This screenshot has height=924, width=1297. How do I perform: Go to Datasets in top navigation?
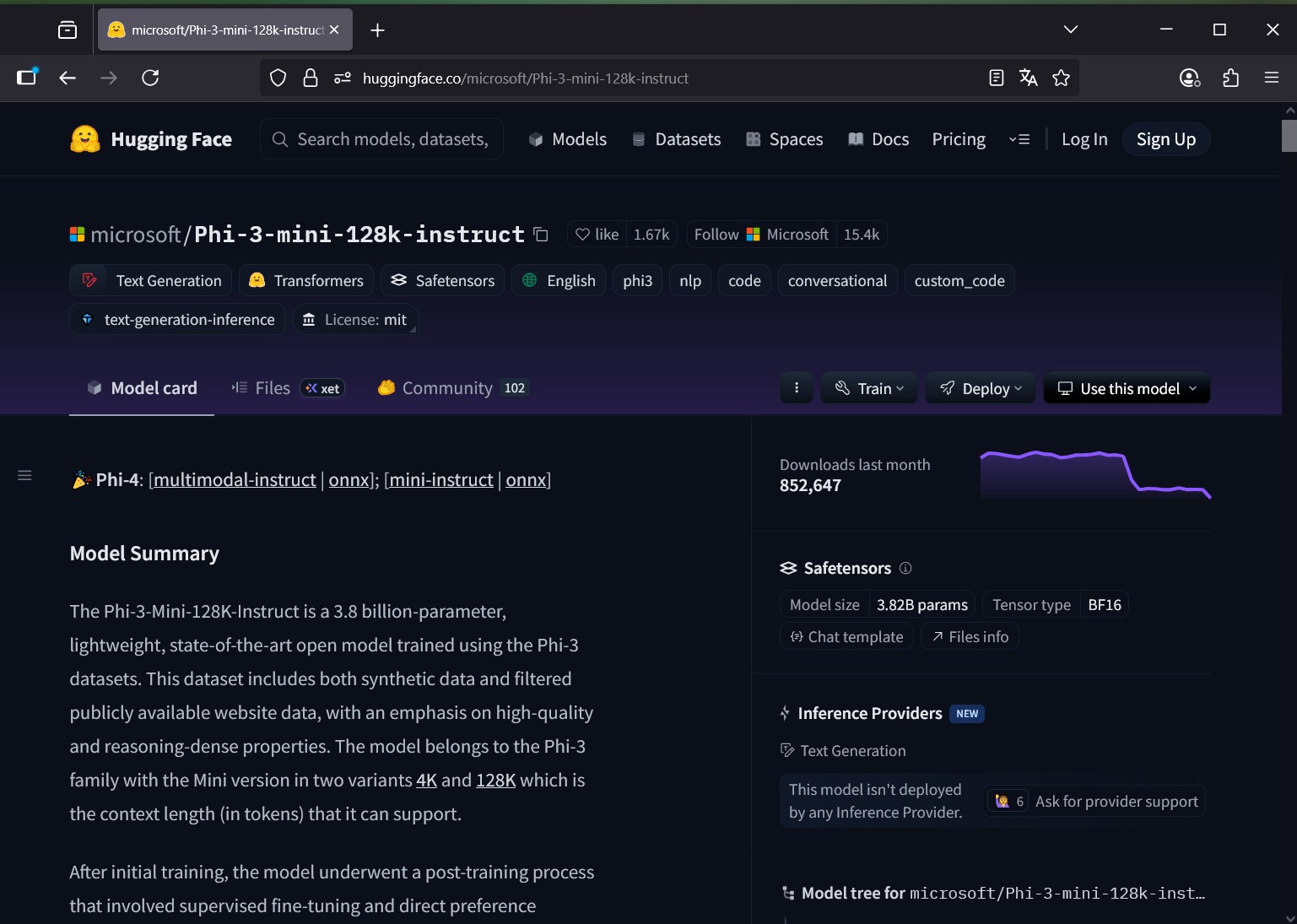[x=677, y=139]
